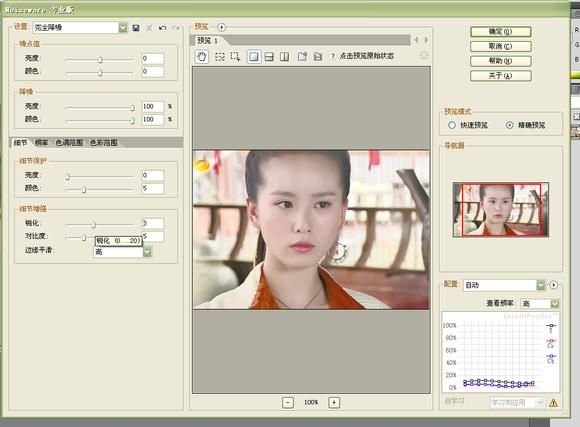Click the 细节保护 颜色 value field showing 5
This screenshot has height=427, width=580.
click(x=152, y=188)
